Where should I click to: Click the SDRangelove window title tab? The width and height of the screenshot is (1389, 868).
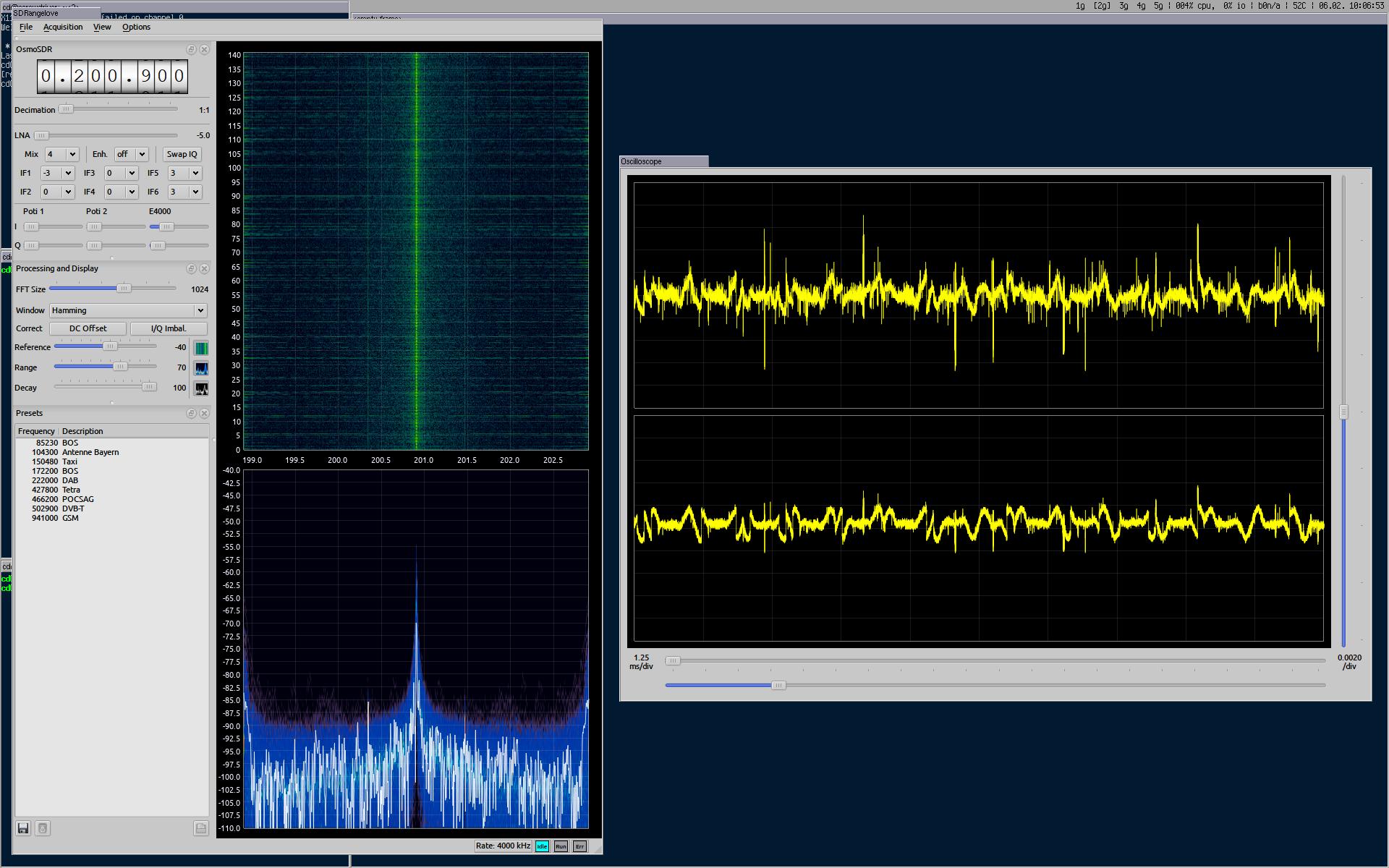click(x=56, y=13)
